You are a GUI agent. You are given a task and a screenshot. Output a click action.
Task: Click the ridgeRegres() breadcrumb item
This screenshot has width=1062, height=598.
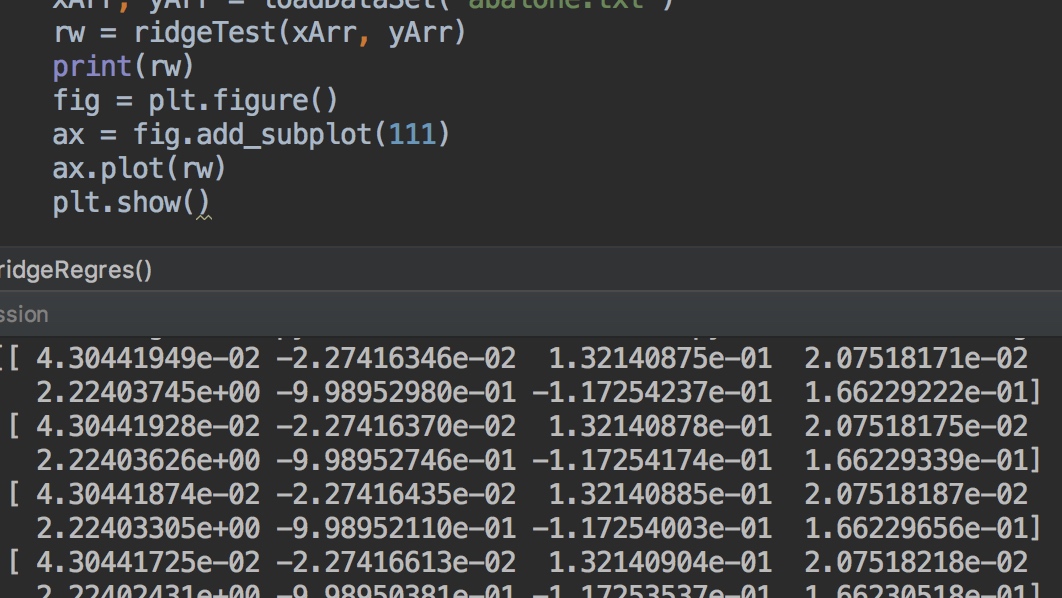pos(75,270)
